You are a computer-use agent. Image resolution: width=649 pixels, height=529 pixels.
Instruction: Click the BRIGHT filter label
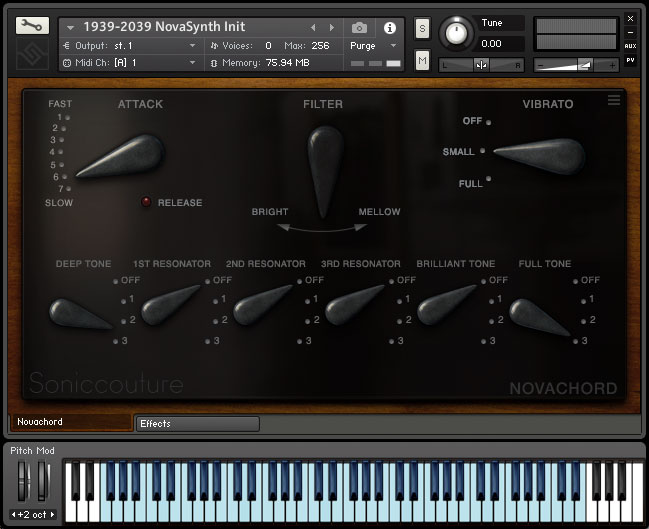point(270,212)
